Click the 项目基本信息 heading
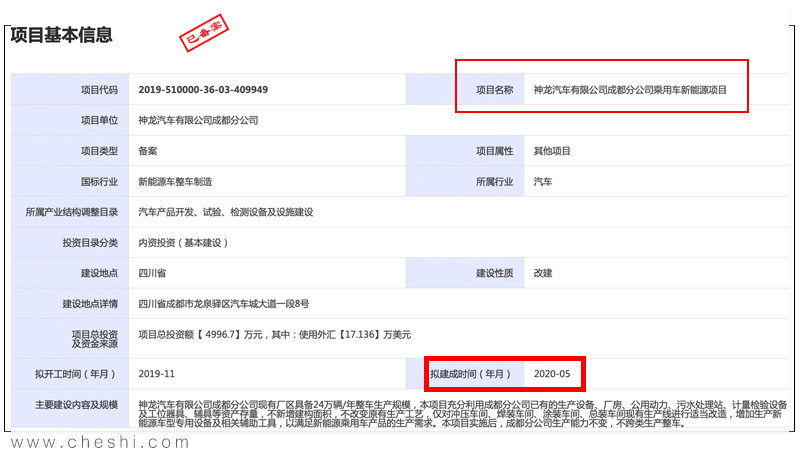Image resolution: width=800 pixels, height=455 pixels. click(x=61, y=35)
